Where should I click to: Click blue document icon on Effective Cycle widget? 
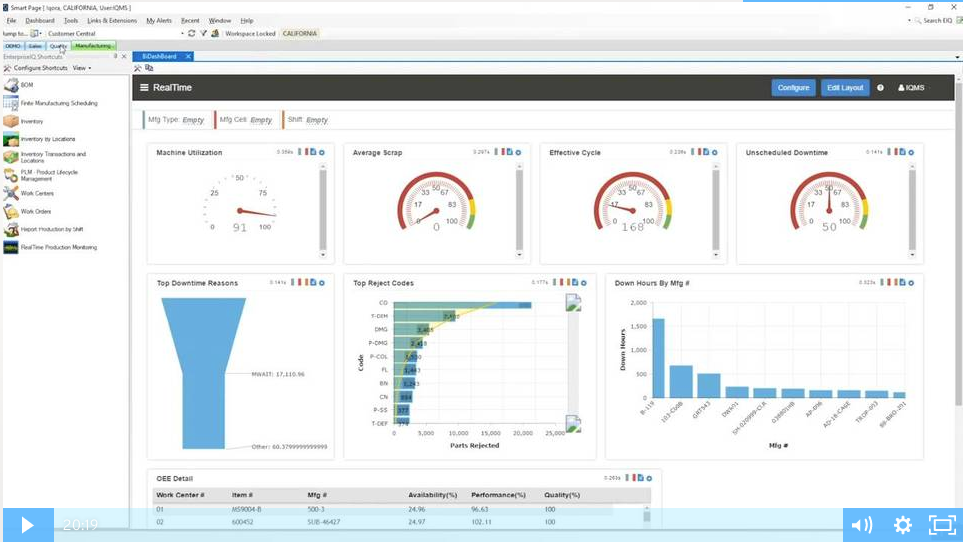(706, 152)
